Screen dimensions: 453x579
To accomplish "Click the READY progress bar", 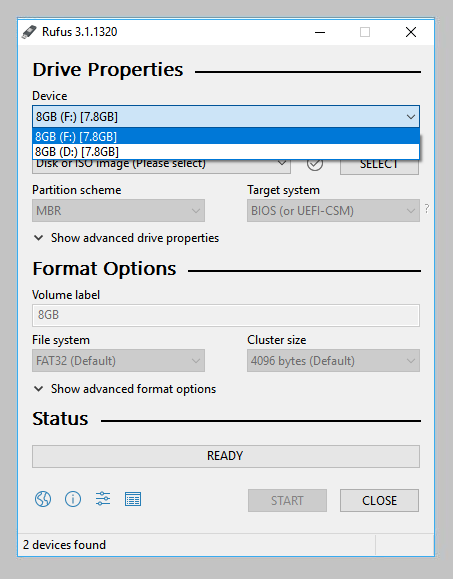I will 226,456.
